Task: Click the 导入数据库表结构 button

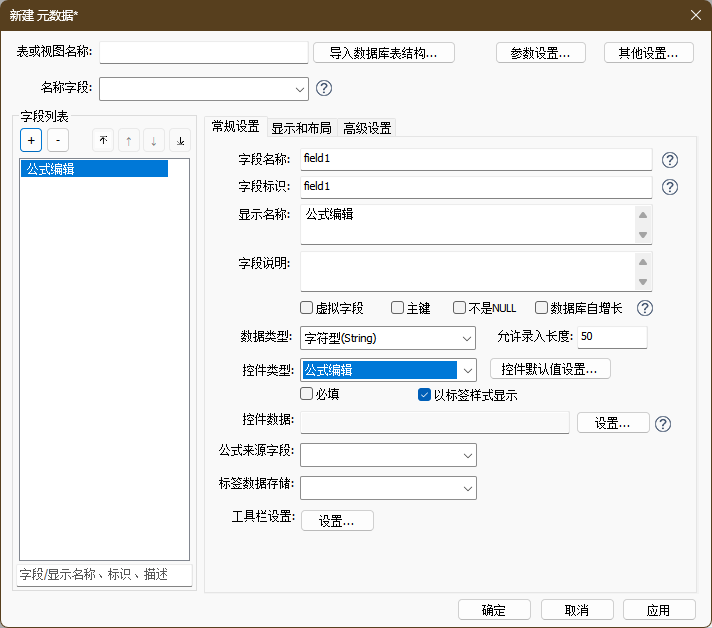Action: [x=384, y=53]
